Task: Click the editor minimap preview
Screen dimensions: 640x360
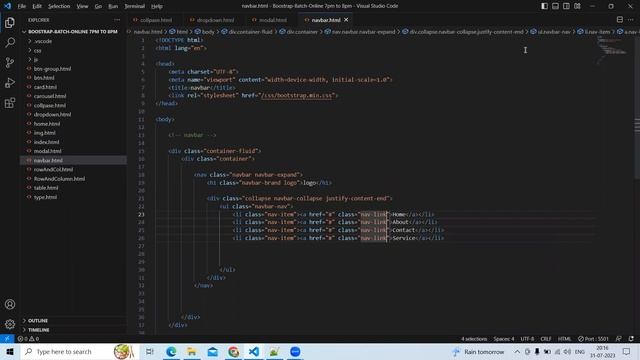Action: point(612,50)
